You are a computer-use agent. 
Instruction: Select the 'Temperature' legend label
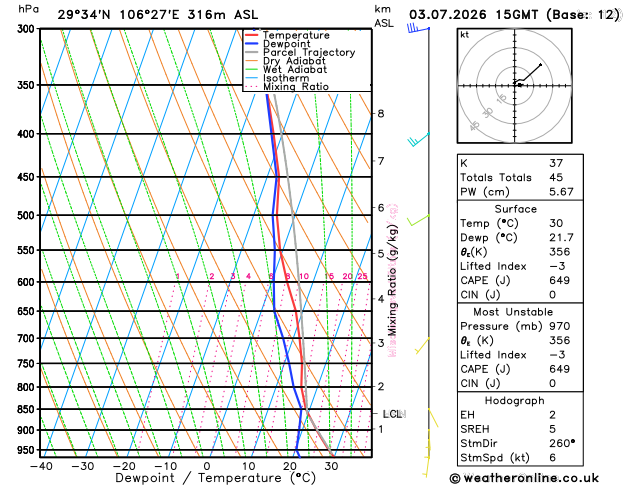click(296, 35)
